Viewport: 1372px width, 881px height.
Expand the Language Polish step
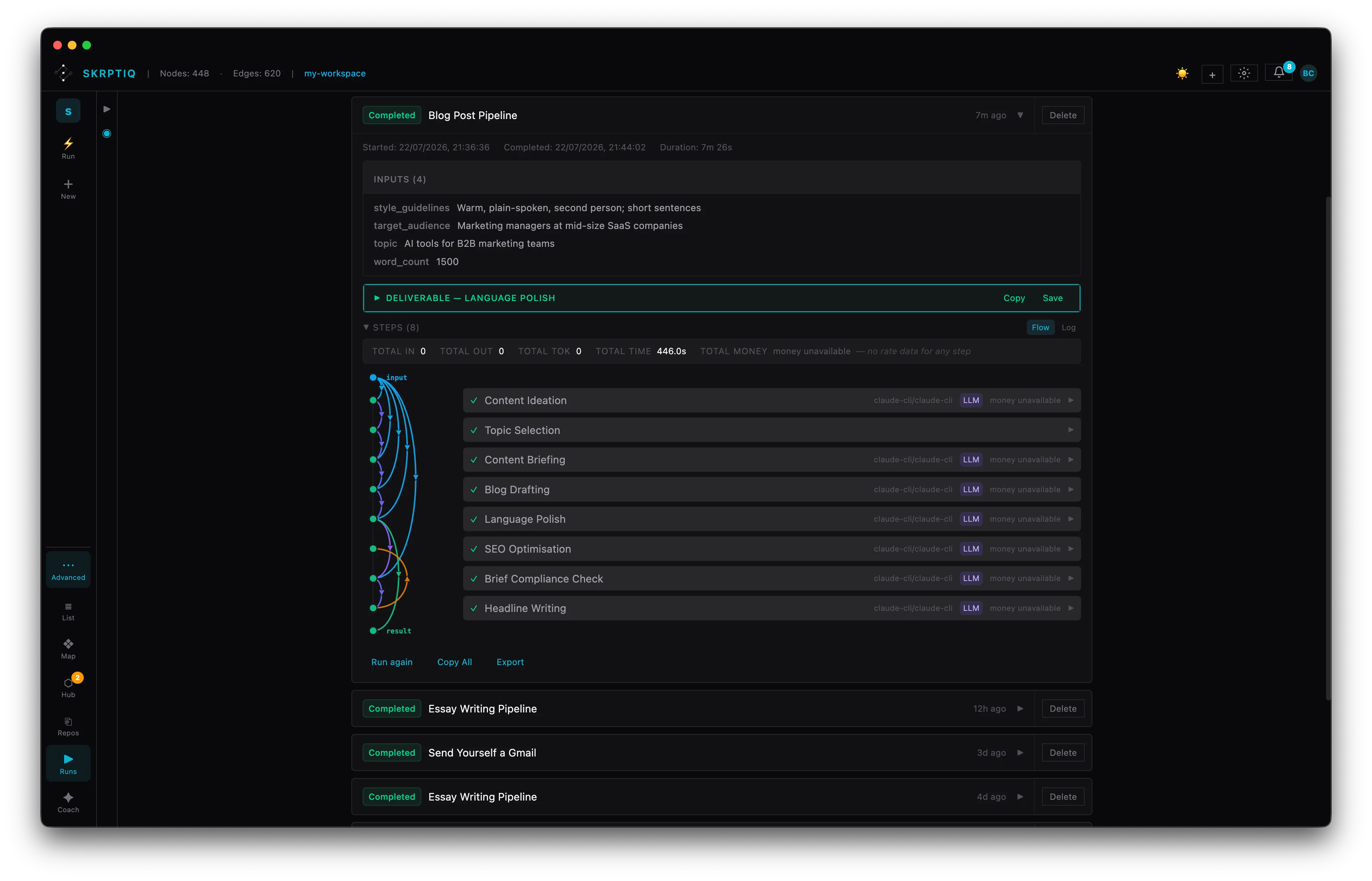[1071, 519]
